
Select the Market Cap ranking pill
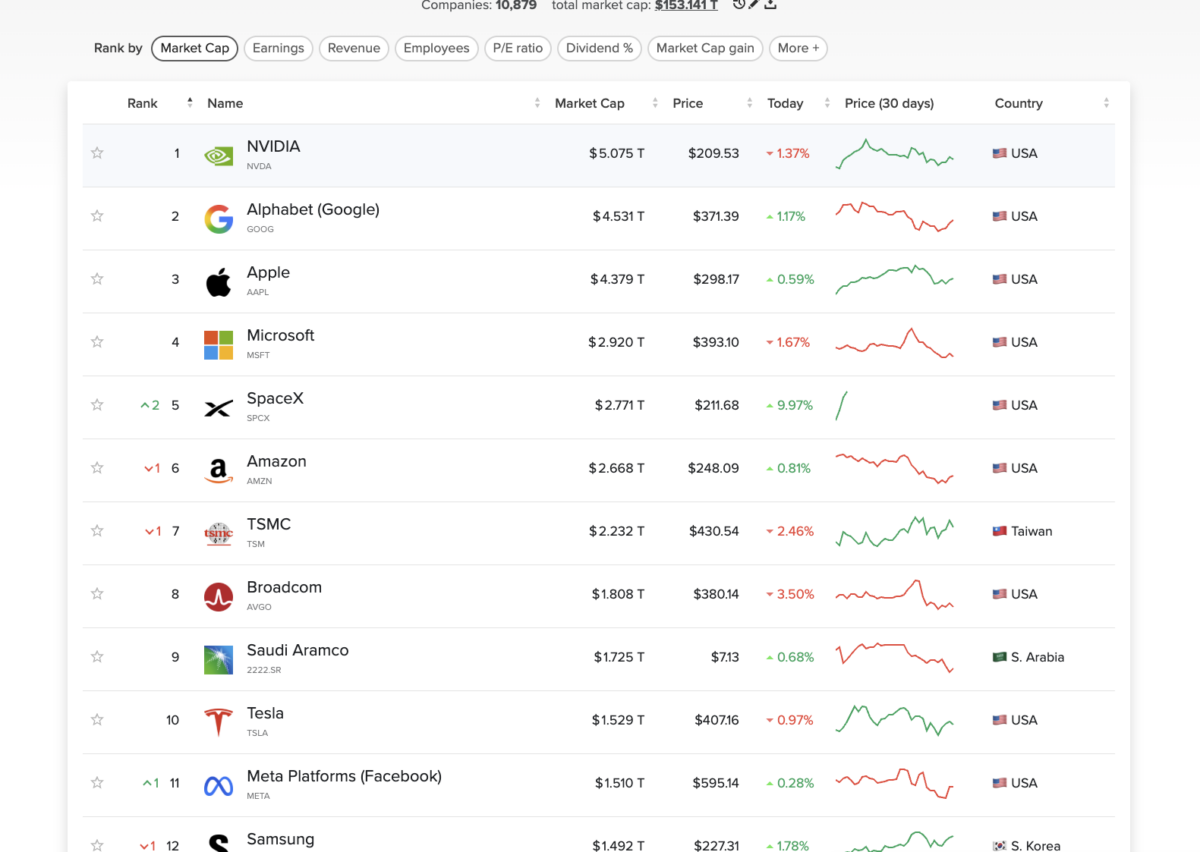tap(195, 48)
